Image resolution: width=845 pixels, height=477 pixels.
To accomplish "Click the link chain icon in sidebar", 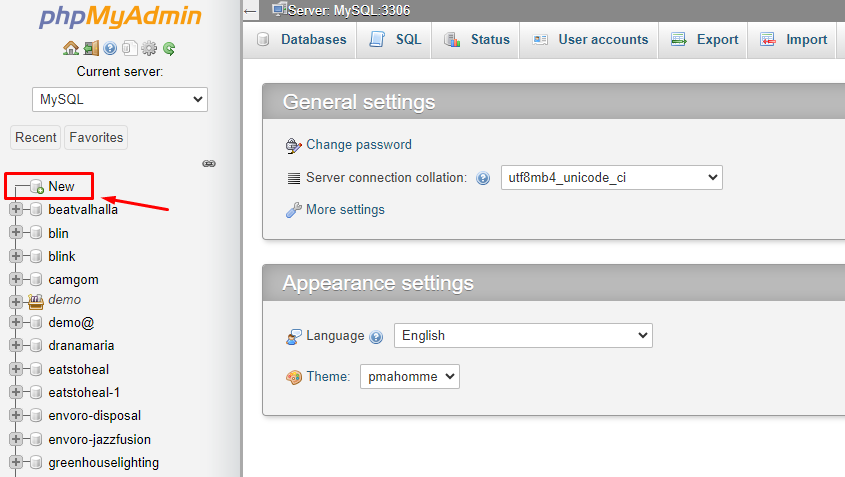I will point(209,163).
